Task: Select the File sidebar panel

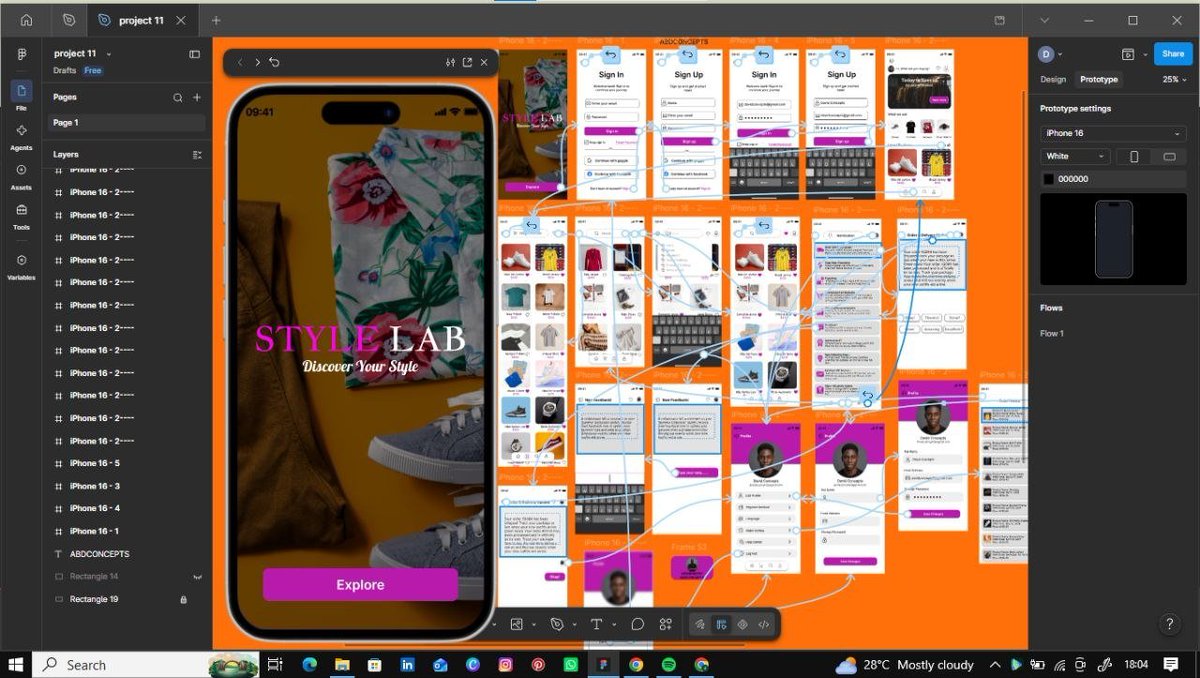Action: tap(21, 94)
